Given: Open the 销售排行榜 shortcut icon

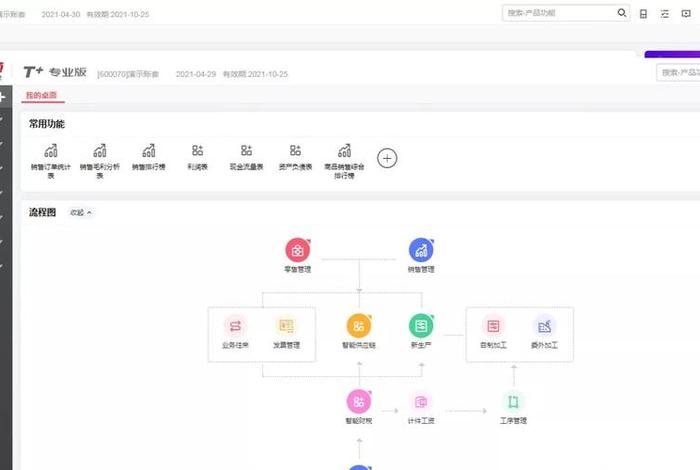Looking at the screenshot, I should (149, 151).
